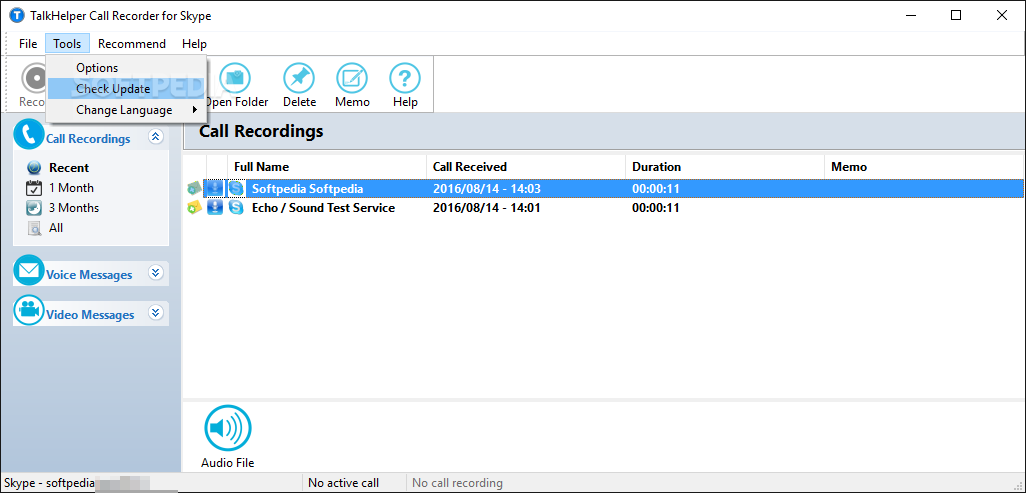This screenshot has width=1026, height=493.
Task: Click the No call recording status
Action: 457,483
